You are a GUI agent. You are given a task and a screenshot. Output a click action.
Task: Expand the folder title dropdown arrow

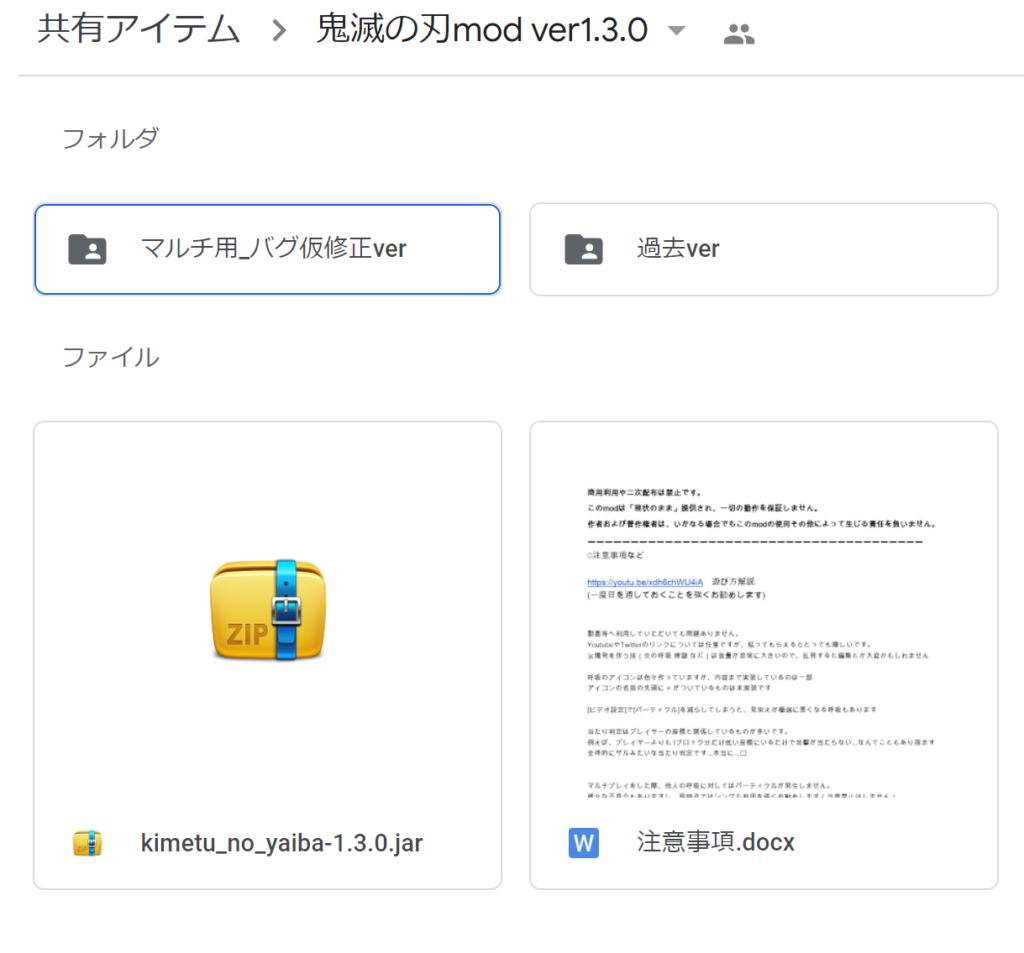(x=677, y=30)
